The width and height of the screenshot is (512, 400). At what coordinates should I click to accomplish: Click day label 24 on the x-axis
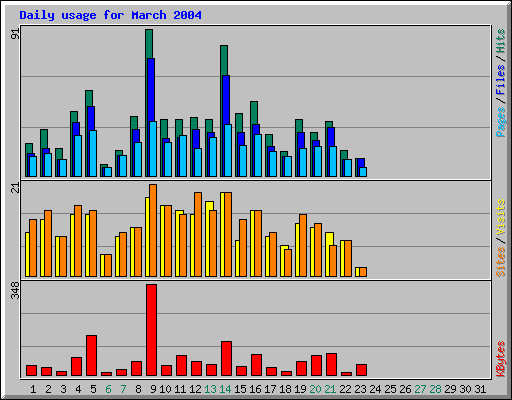[x=375, y=389]
